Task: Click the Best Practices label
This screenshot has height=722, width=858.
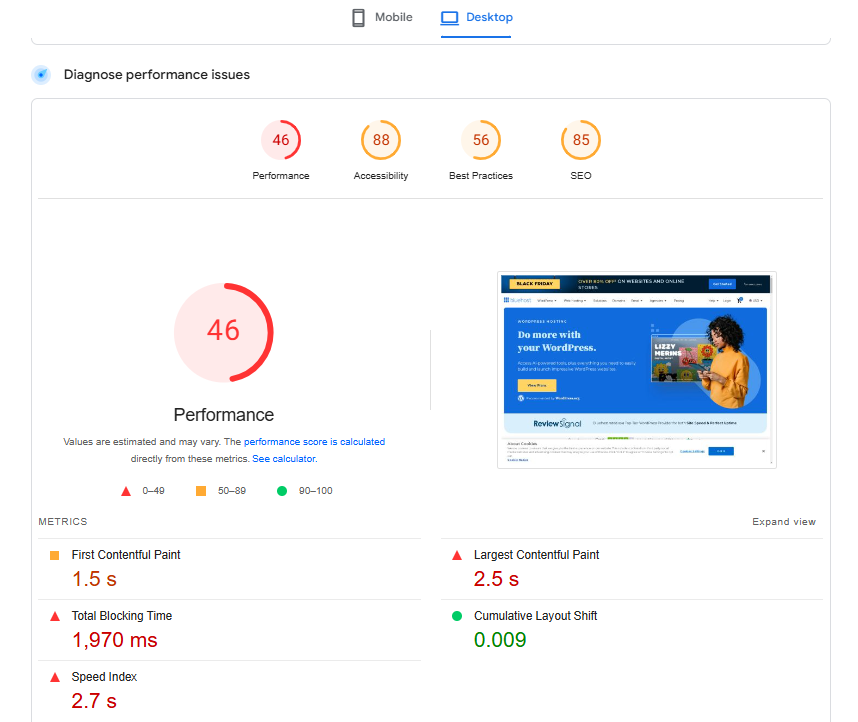Action: [x=481, y=176]
